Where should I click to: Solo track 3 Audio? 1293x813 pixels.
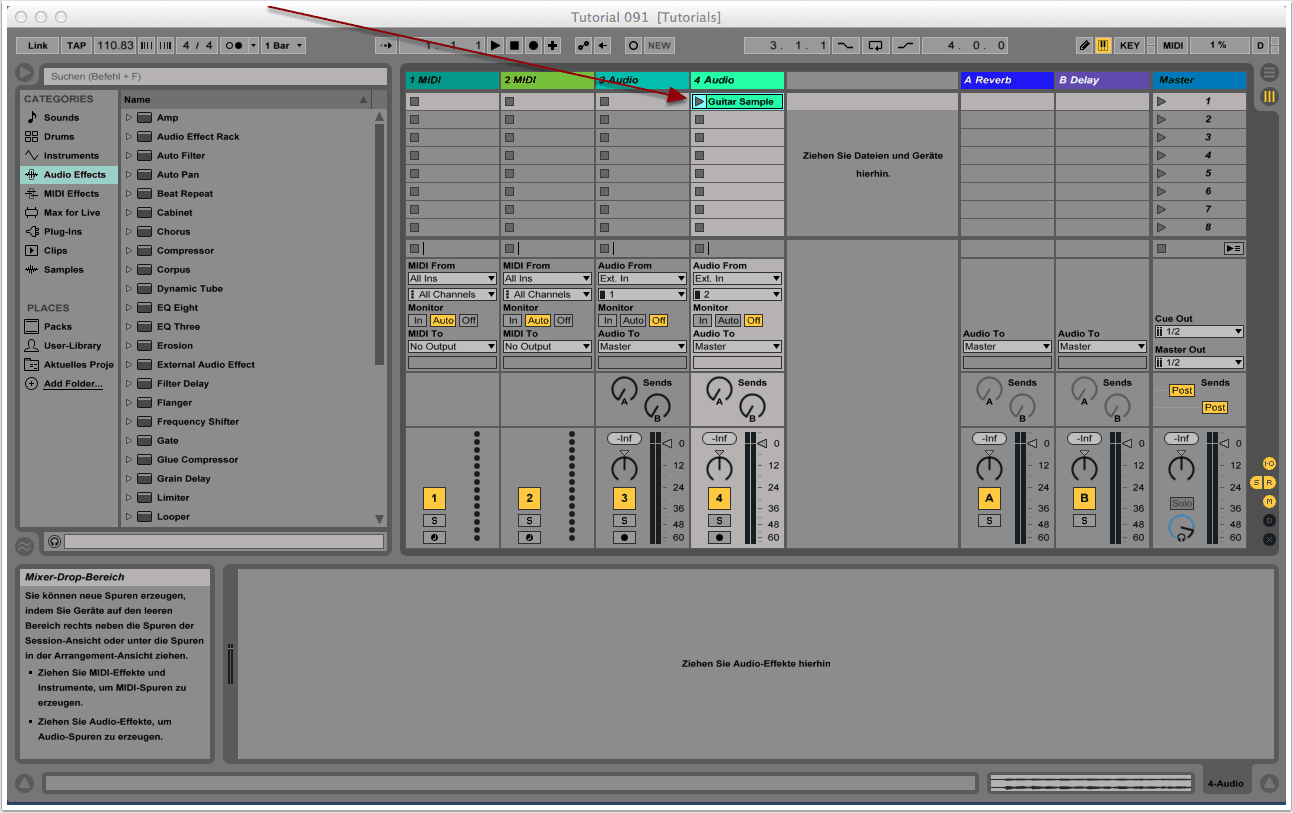(624, 520)
